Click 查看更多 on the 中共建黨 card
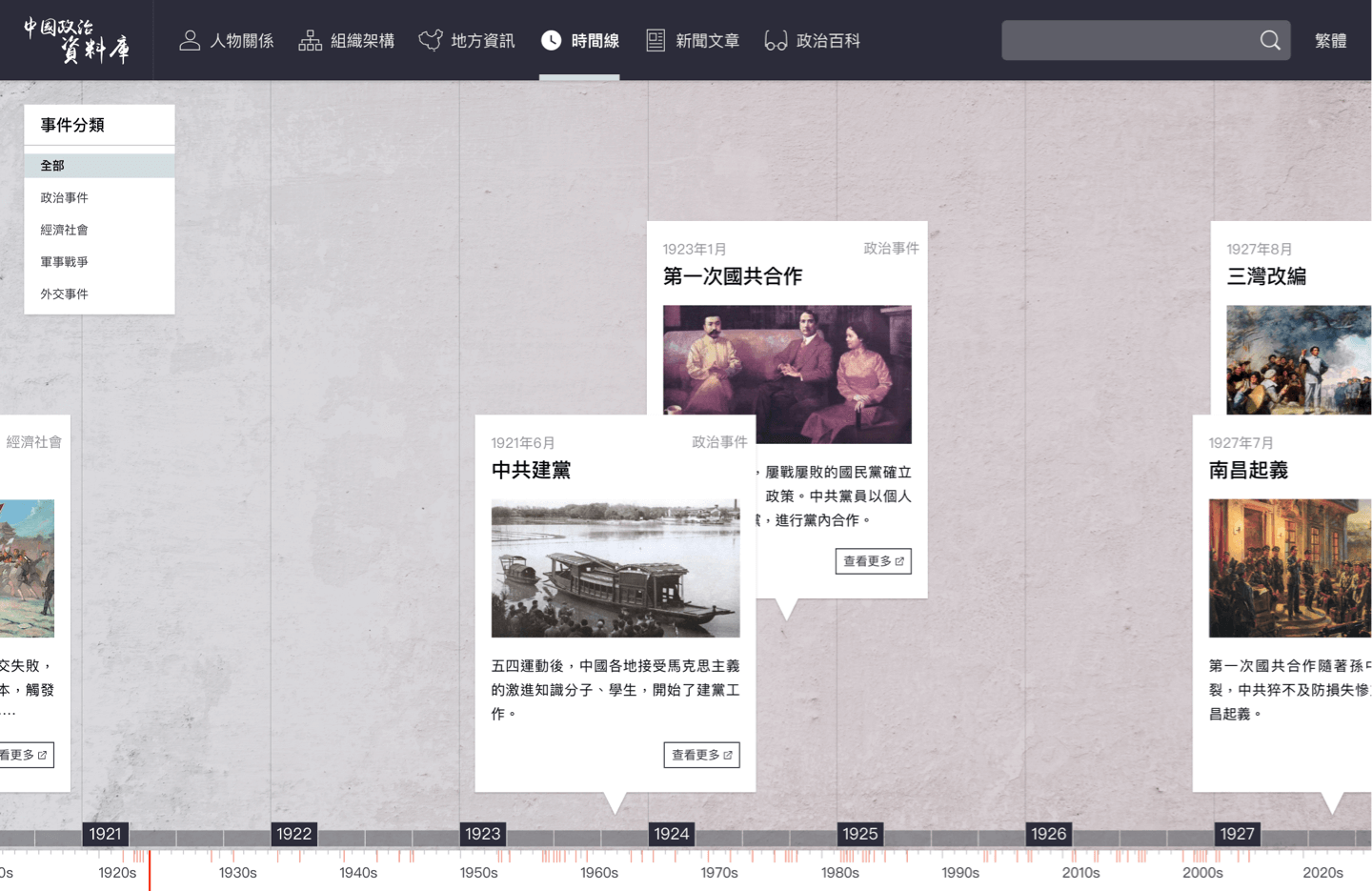This screenshot has height=891, width=1372. pyautogui.click(x=701, y=755)
